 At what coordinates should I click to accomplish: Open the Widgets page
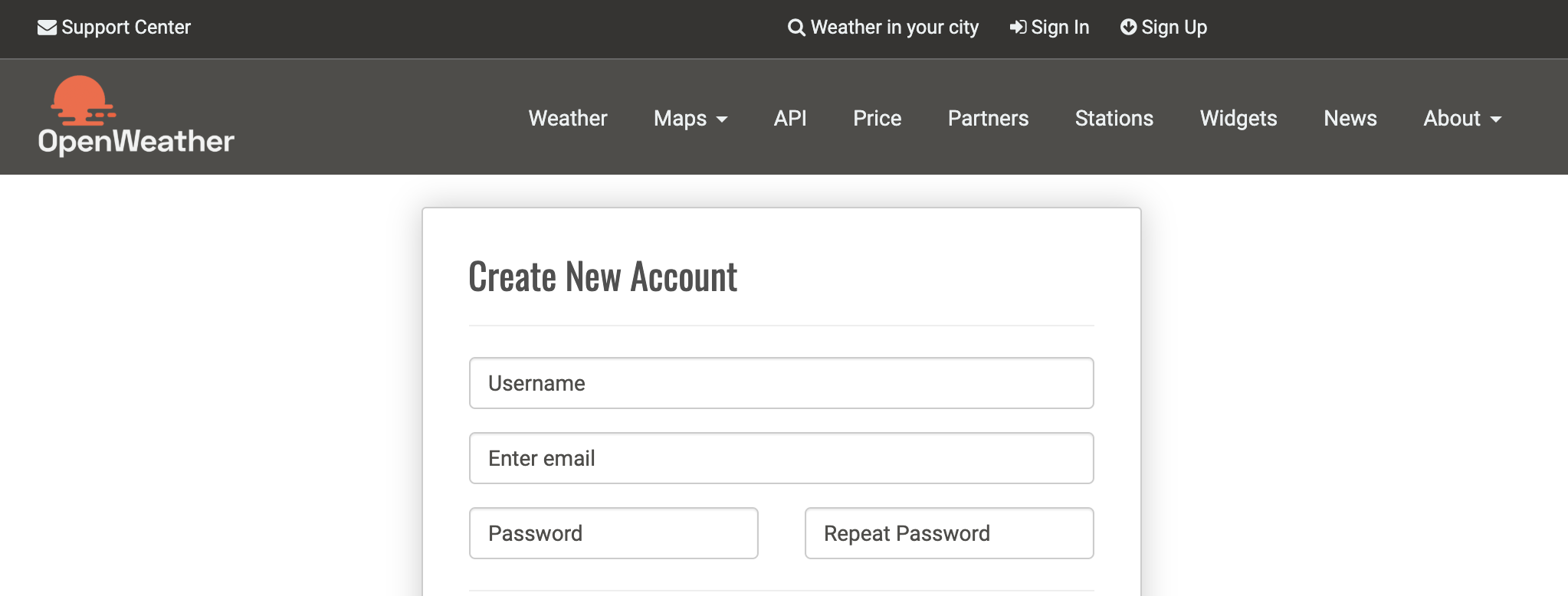1238,119
